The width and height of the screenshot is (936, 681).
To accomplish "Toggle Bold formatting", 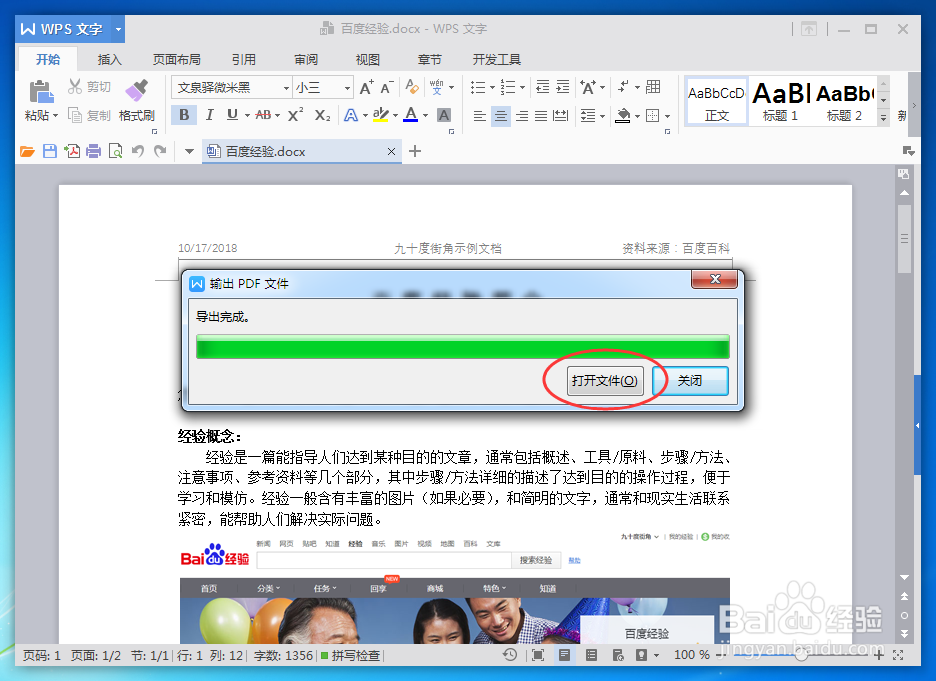I will (184, 115).
